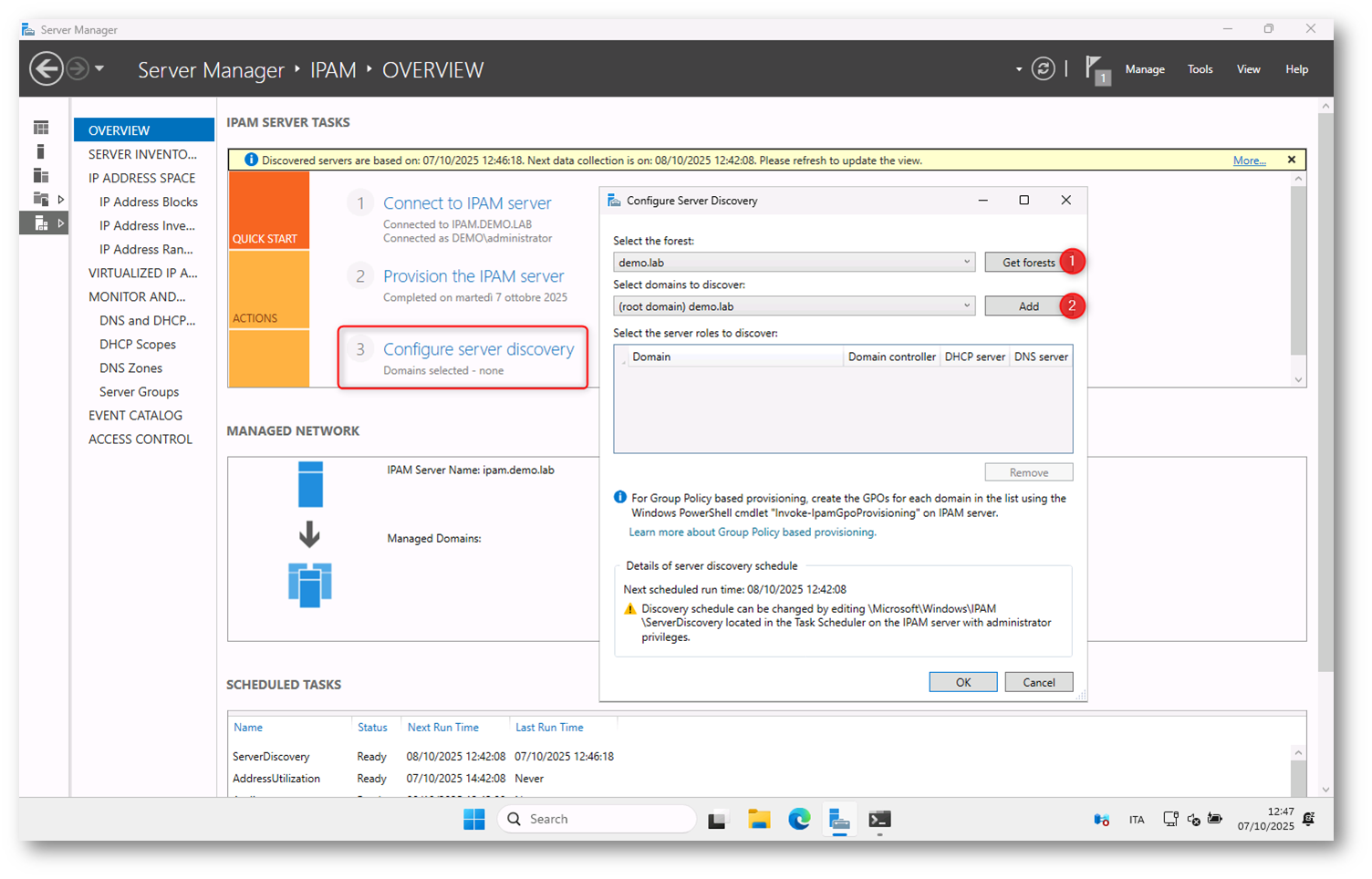Screen dimensions: 1372x879
Task: Open the Manage menu
Action: [1144, 69]
